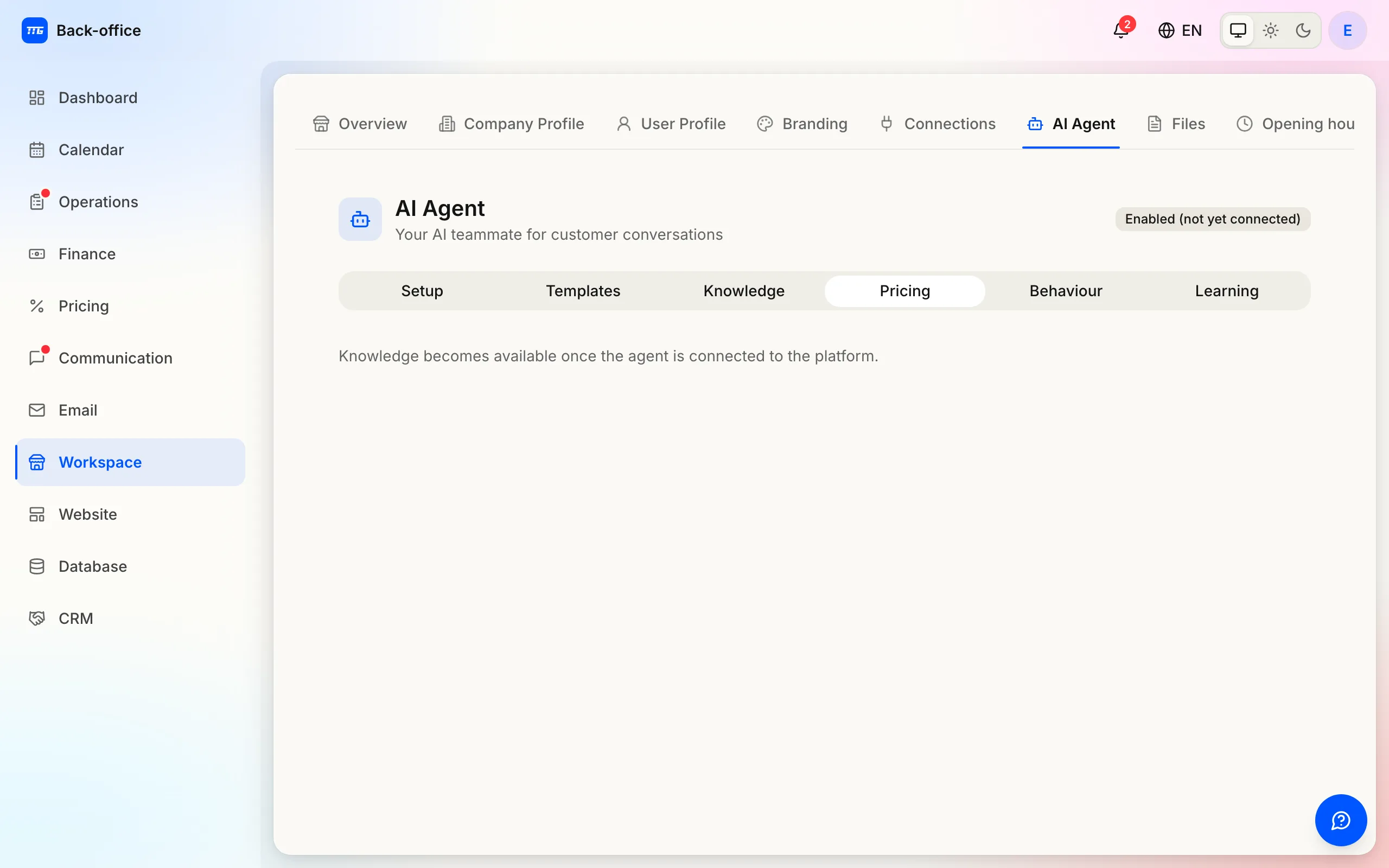Open Calendar from sidebar

point(131,150)
